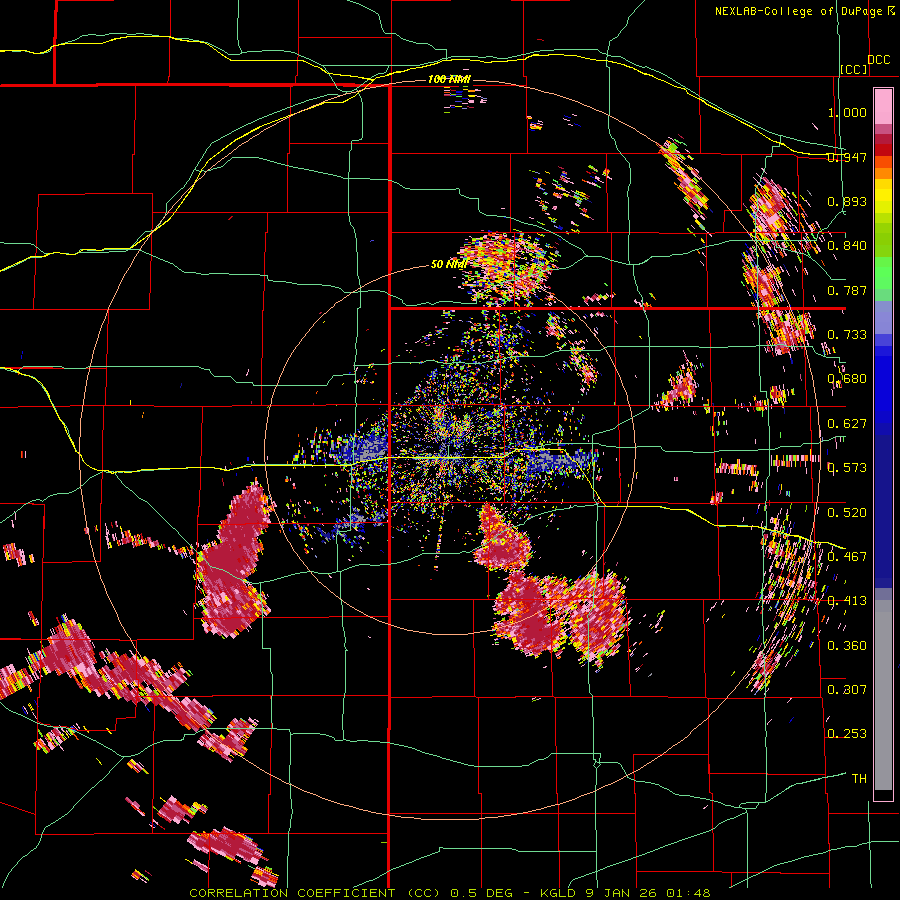This screenshot has width=900, height=900.
Task: Click the 01:48 timestamp in caption
Action: coord(688,893)
